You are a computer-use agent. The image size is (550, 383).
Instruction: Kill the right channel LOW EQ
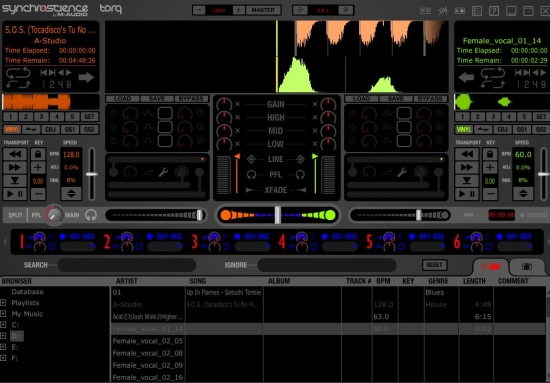click(315, 144)
